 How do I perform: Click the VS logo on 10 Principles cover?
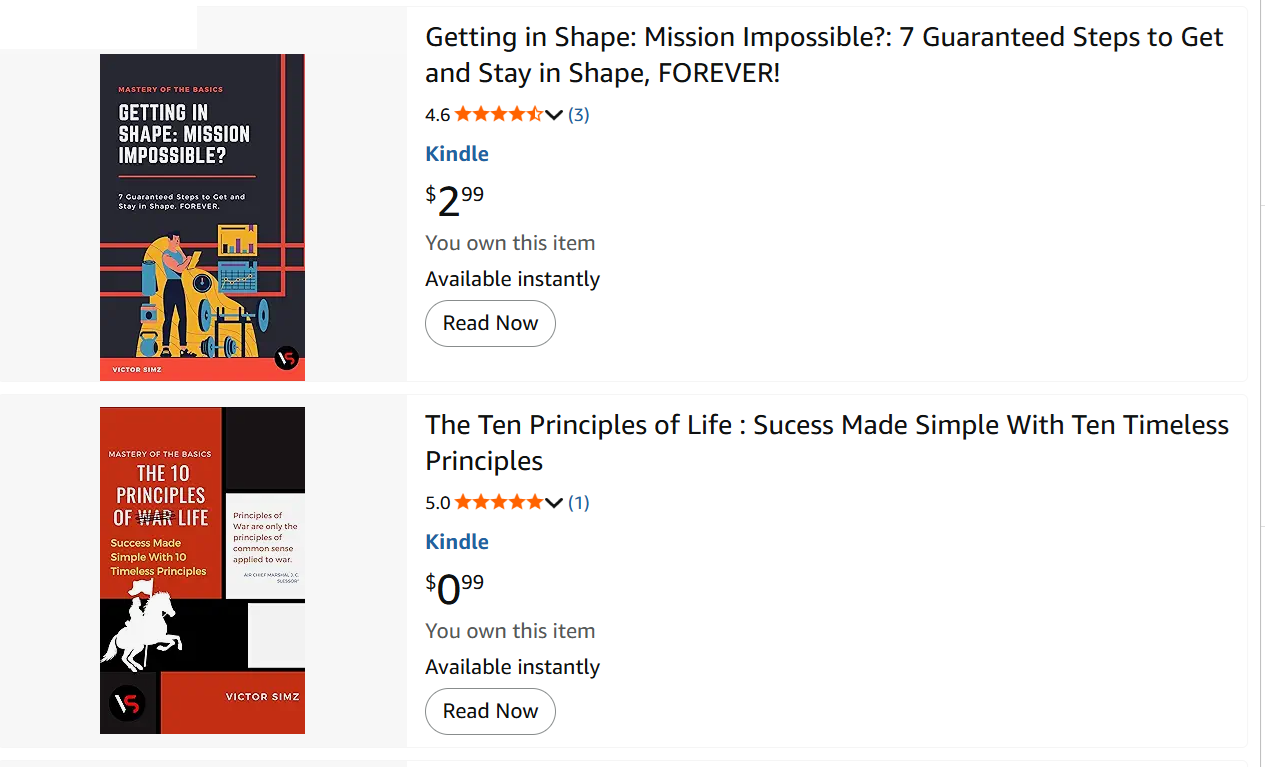(x=127, y=705)
